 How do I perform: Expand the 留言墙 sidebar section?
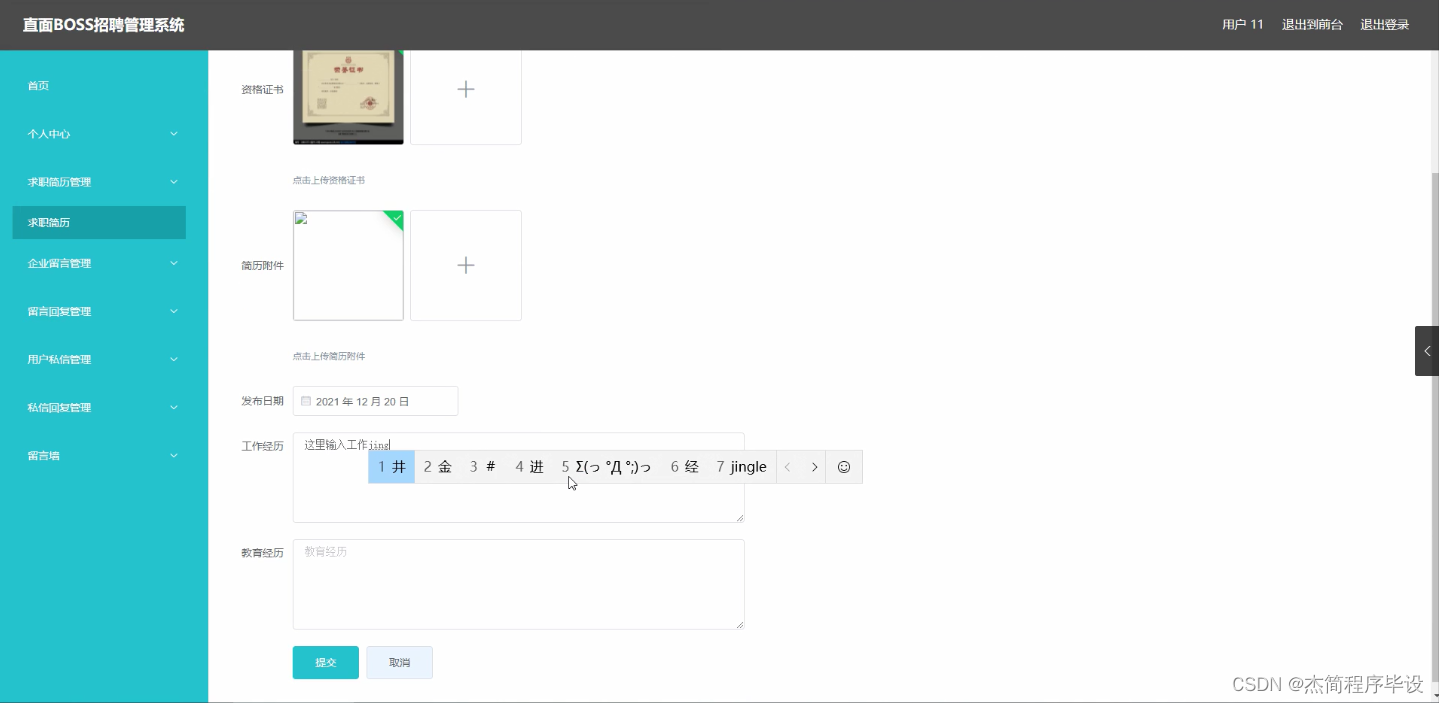[x=99, y=455]
